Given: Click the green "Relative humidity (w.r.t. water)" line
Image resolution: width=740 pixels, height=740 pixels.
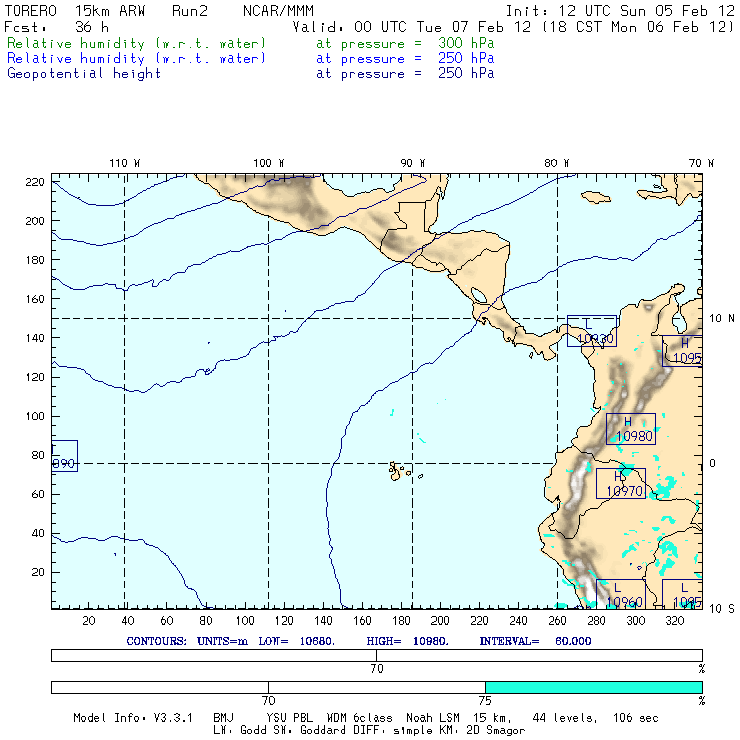Looking at the screenshot, I should pos(136,43).
